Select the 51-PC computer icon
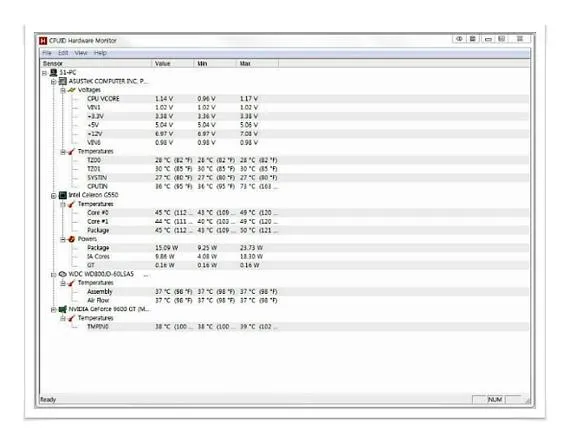 53,72
